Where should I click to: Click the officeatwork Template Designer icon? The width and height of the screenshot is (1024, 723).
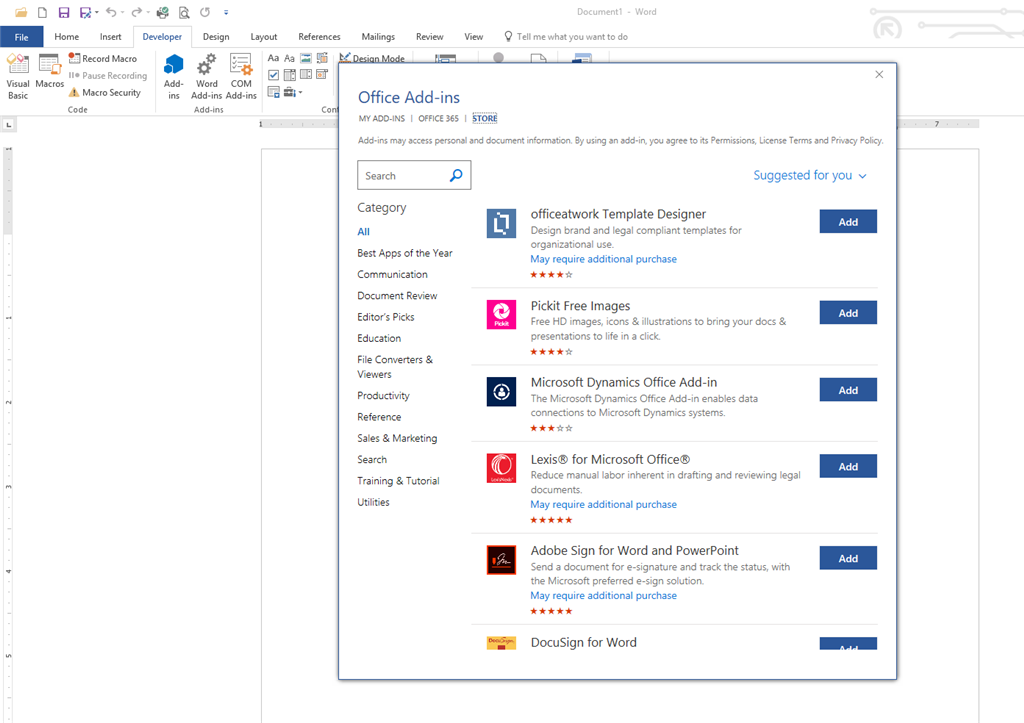click(501, 223)
